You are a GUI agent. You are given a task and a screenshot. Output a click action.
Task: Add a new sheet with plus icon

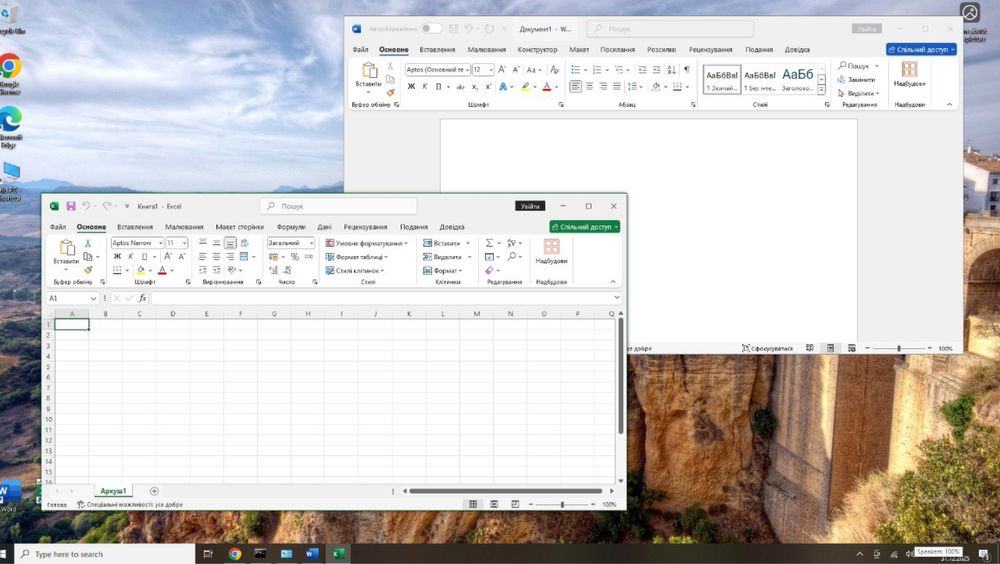click(154, 491)
